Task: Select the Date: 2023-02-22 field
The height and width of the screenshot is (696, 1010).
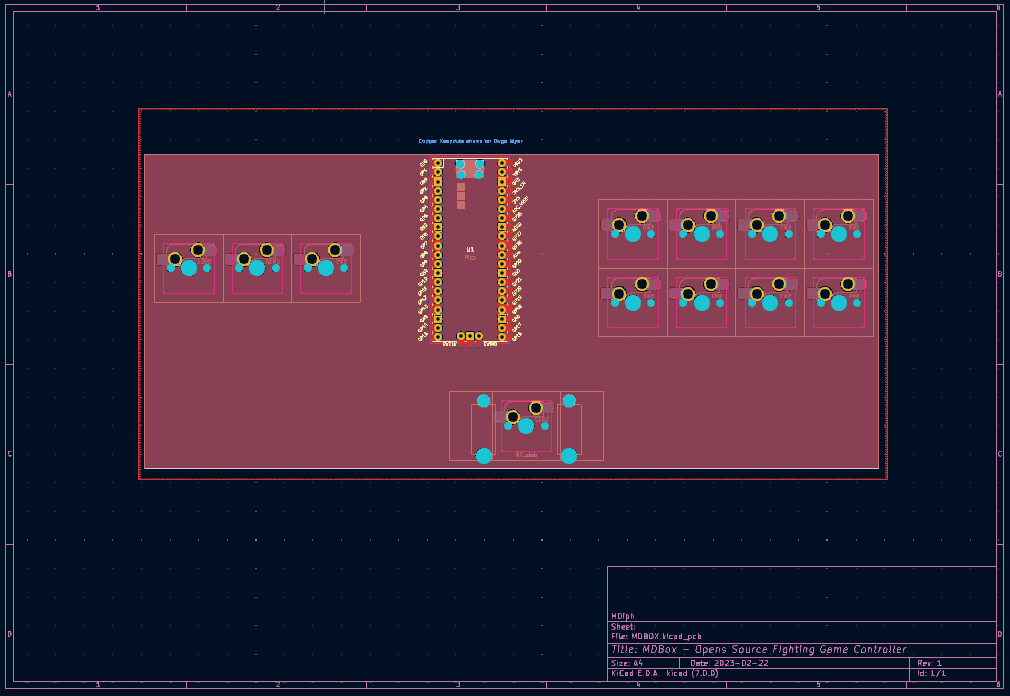Action: pyautogui.click(x=729, y=663)
